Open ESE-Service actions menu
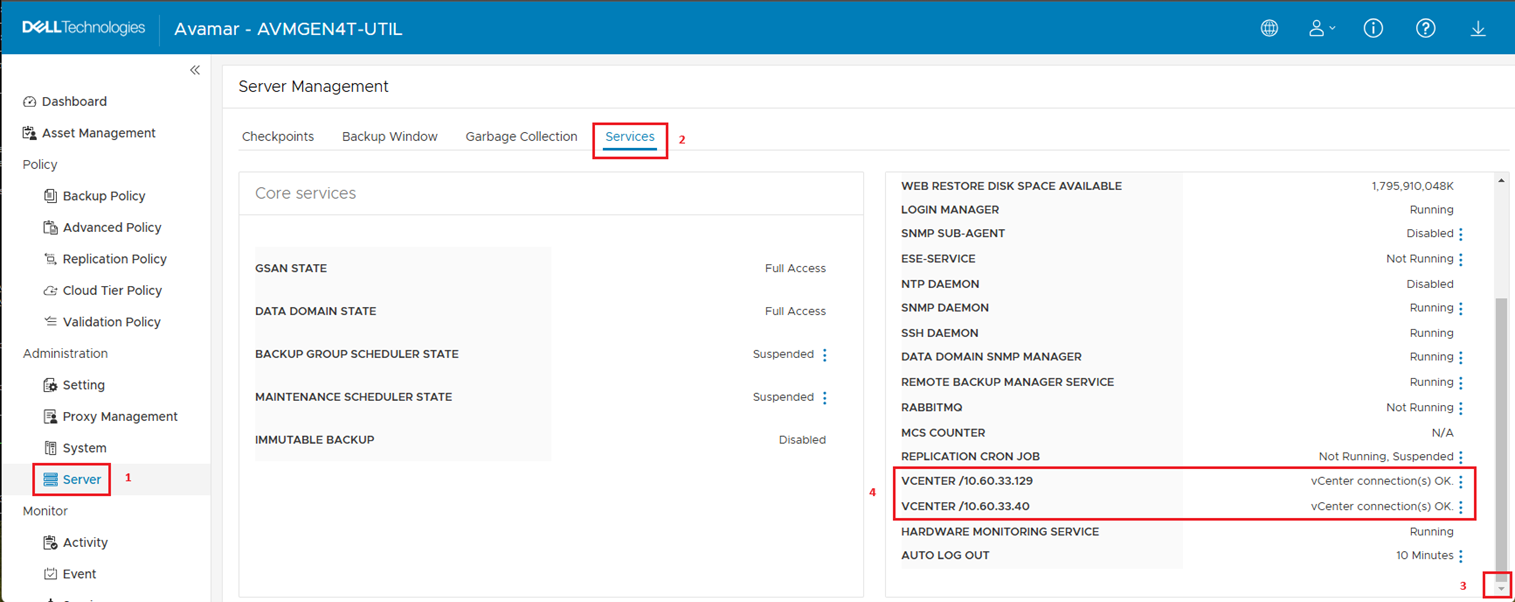This screenshot has width=1515, height=602. coord(1461,260)
